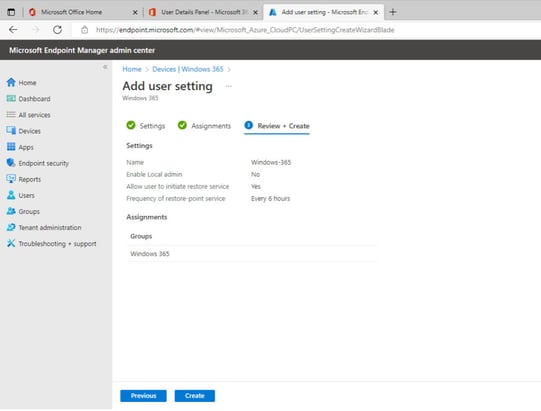The image size is (541, 411).
Task: Close the Add user setting tab
Action: tap(376, 12)
